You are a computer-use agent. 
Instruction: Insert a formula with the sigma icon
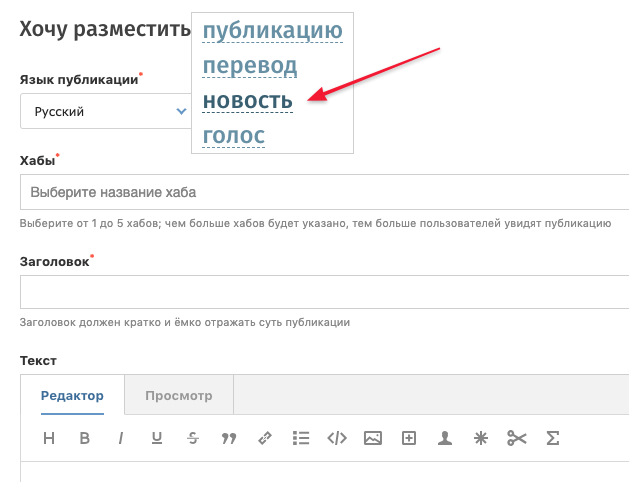click(x=553, y=438)
